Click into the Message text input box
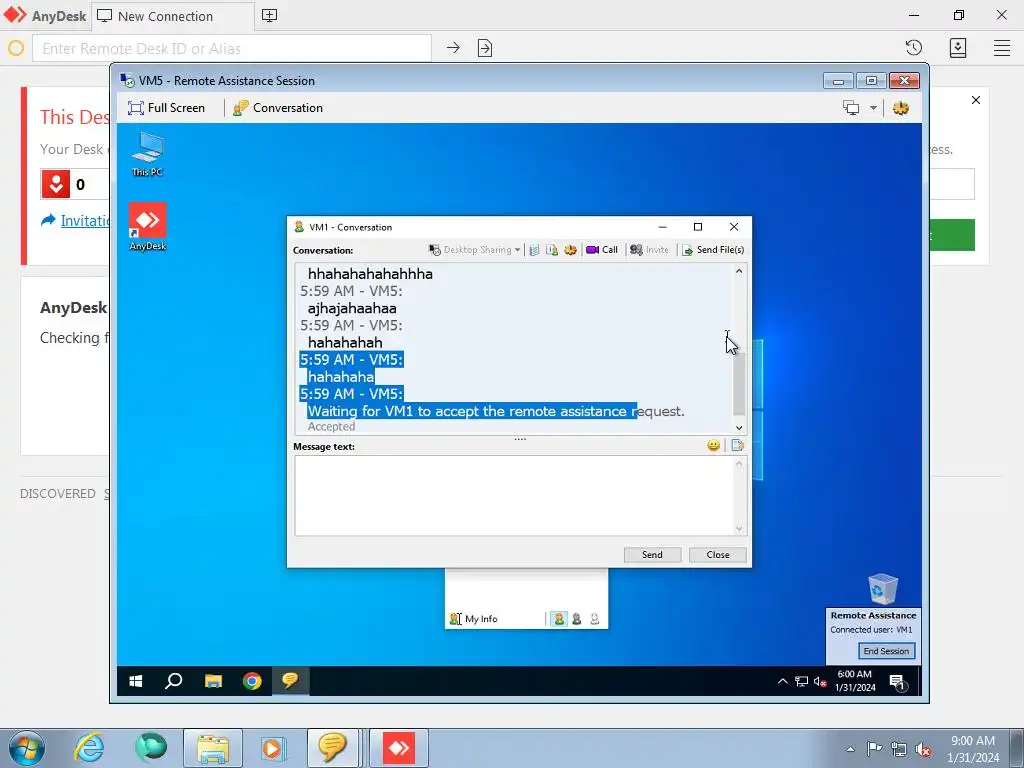Screen dimensions: 1024x768 point(515,496)
